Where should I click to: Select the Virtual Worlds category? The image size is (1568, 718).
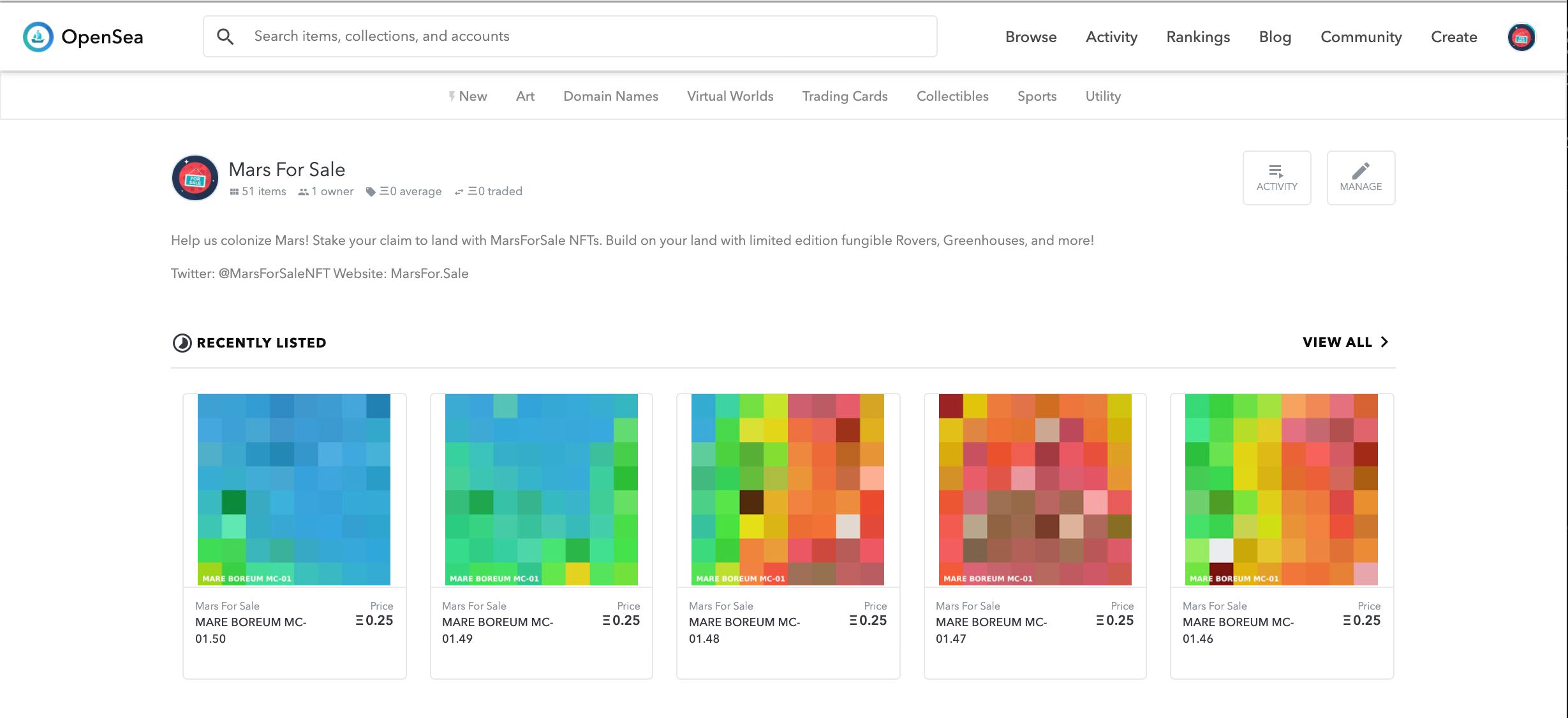730,96
